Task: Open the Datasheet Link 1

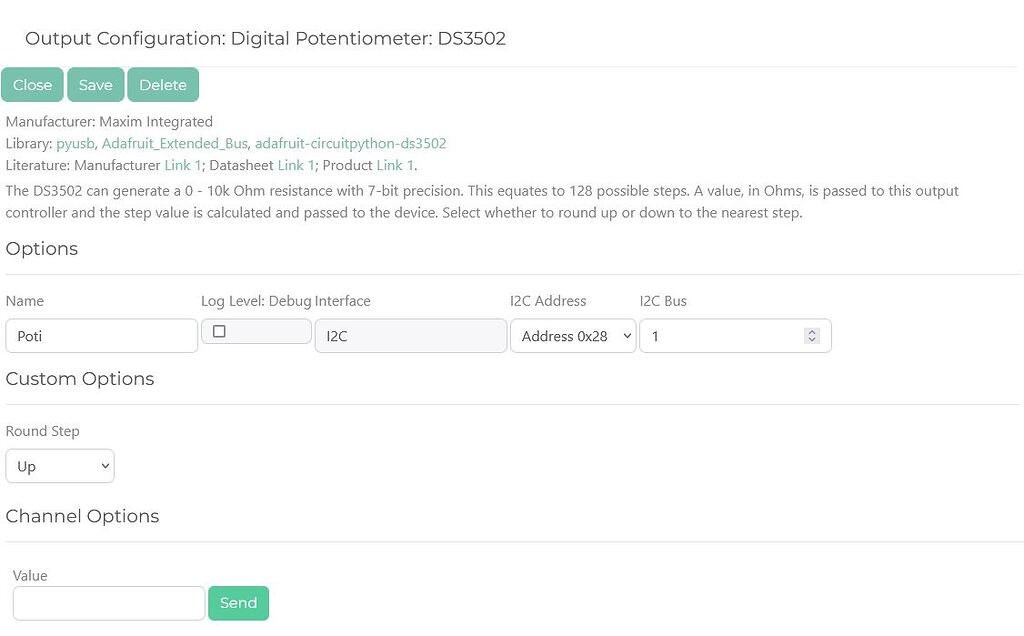Action: coord(296,165)
